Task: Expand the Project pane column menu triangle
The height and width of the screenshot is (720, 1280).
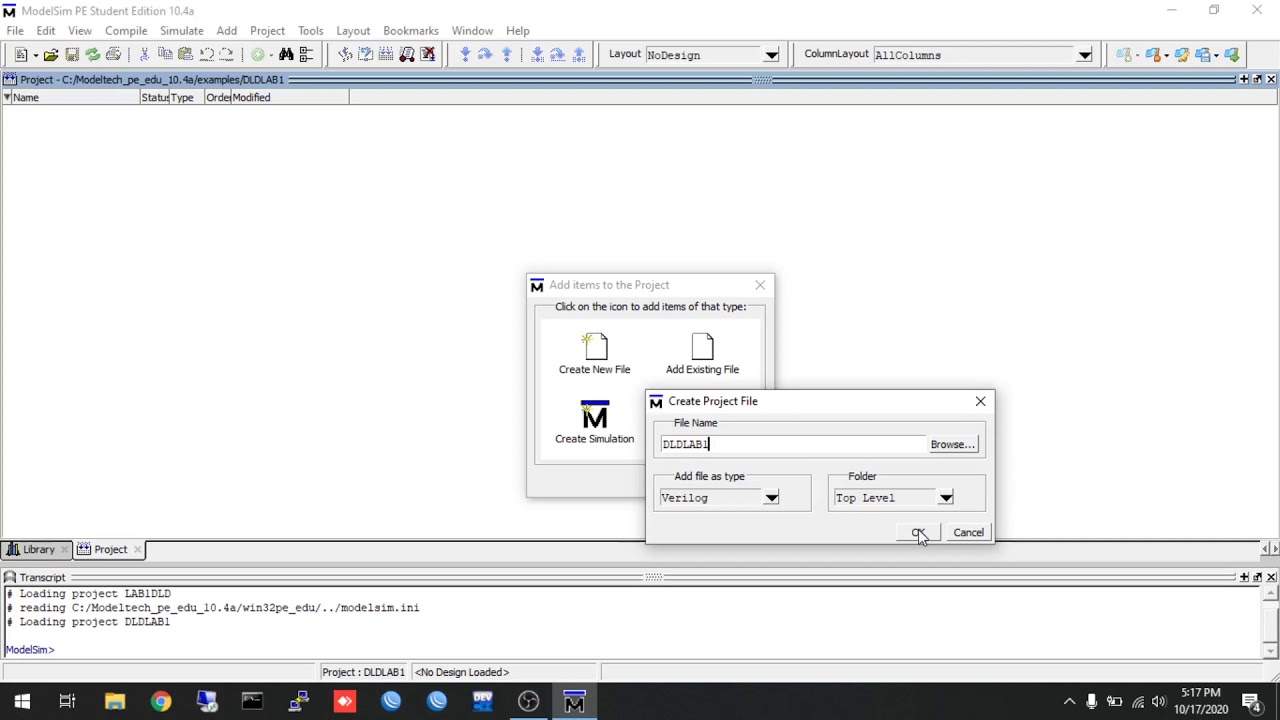Action: point(7,97)
